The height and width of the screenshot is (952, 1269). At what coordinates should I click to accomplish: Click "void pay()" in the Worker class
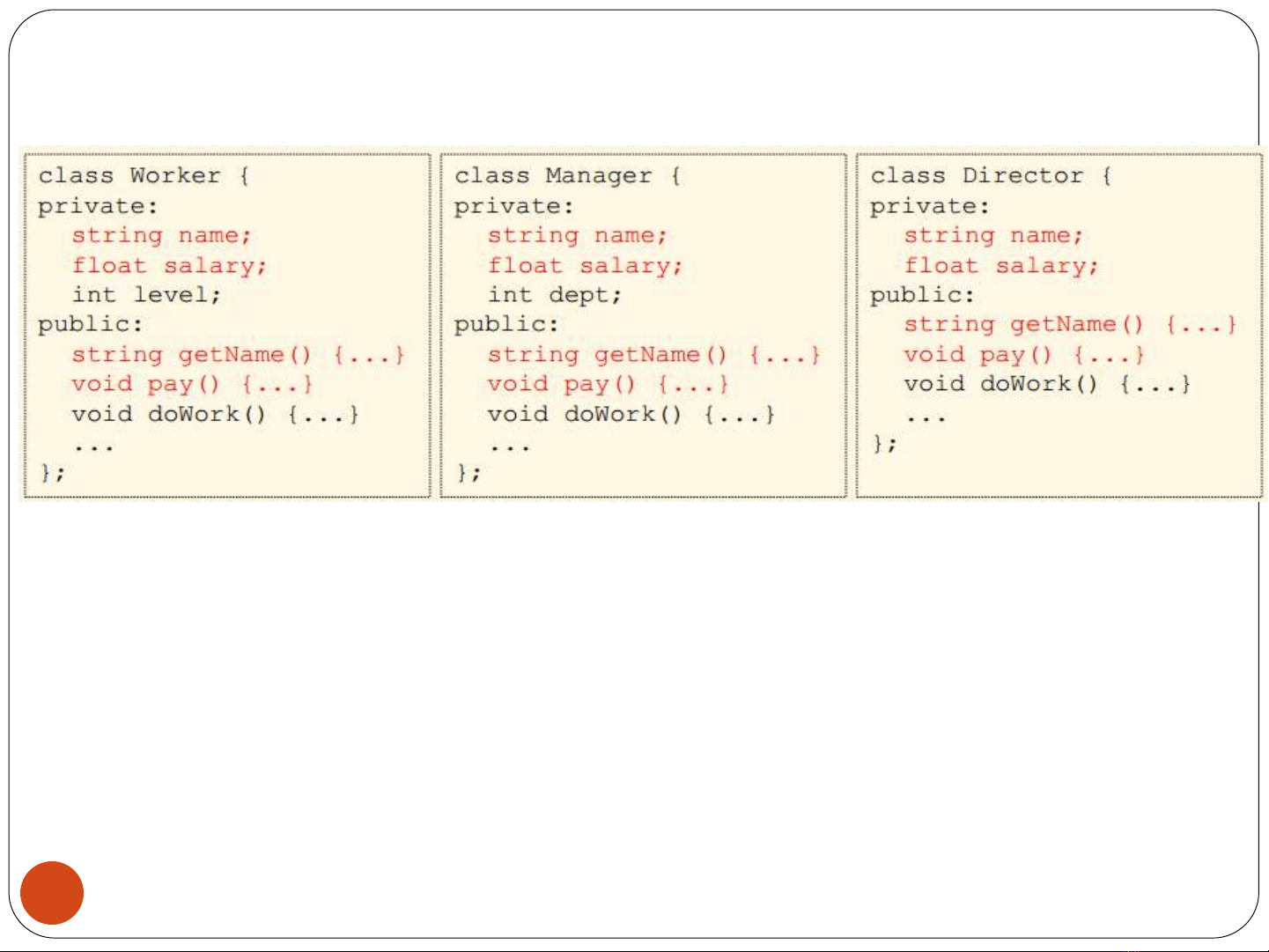click(x=145, y=385)
